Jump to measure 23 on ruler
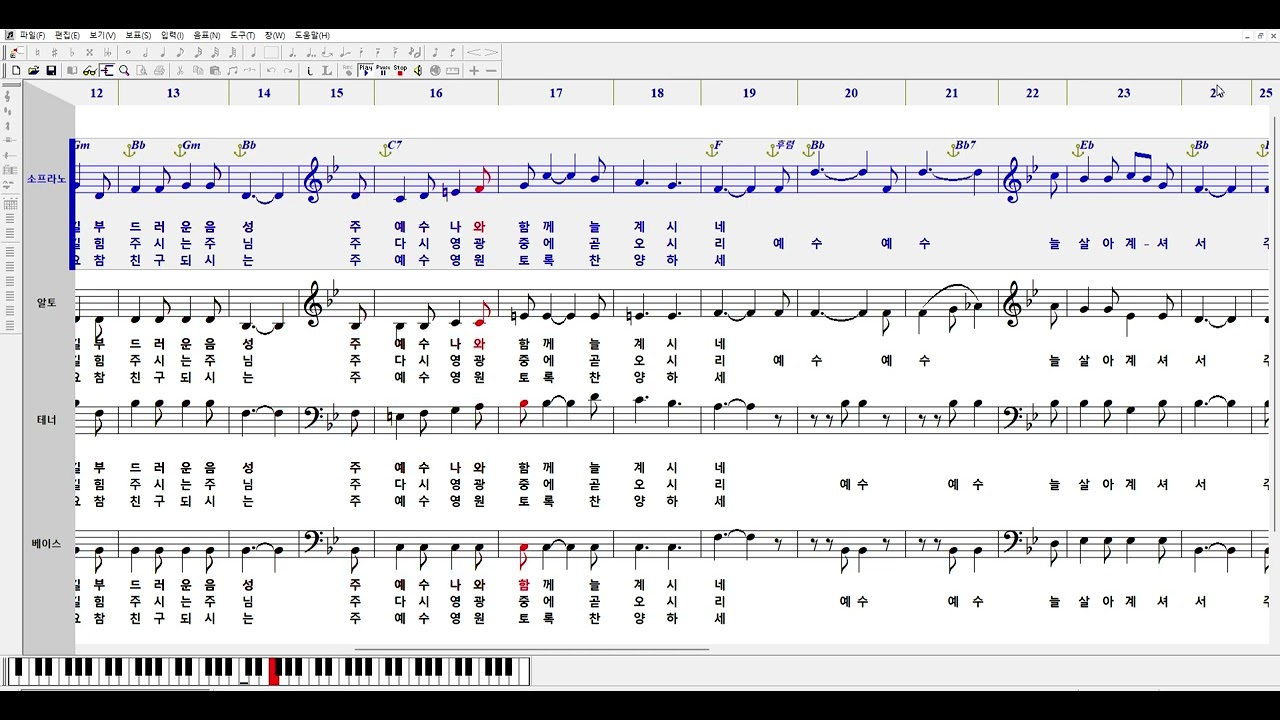Image resolution: width=1280 pixels, height=720 pixels. 1124,93
